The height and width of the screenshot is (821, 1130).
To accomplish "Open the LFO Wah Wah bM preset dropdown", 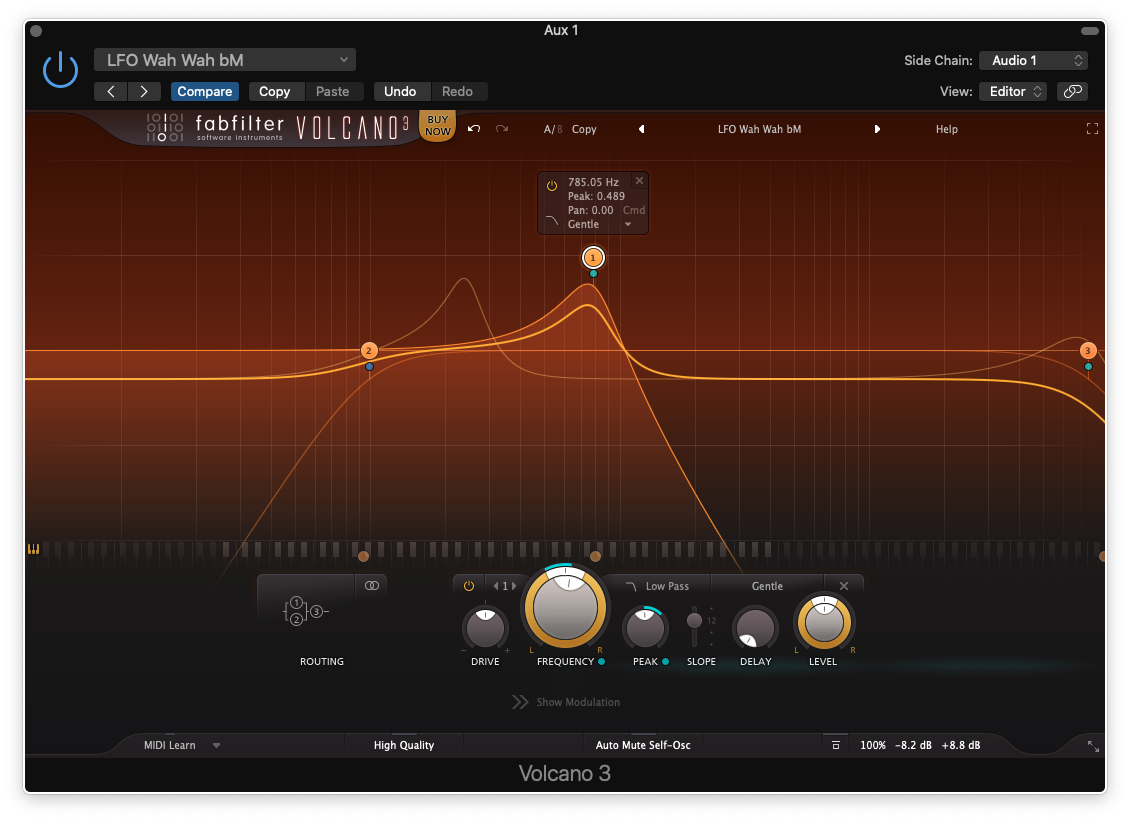I will pyautogui.click(x=225, y=60).
